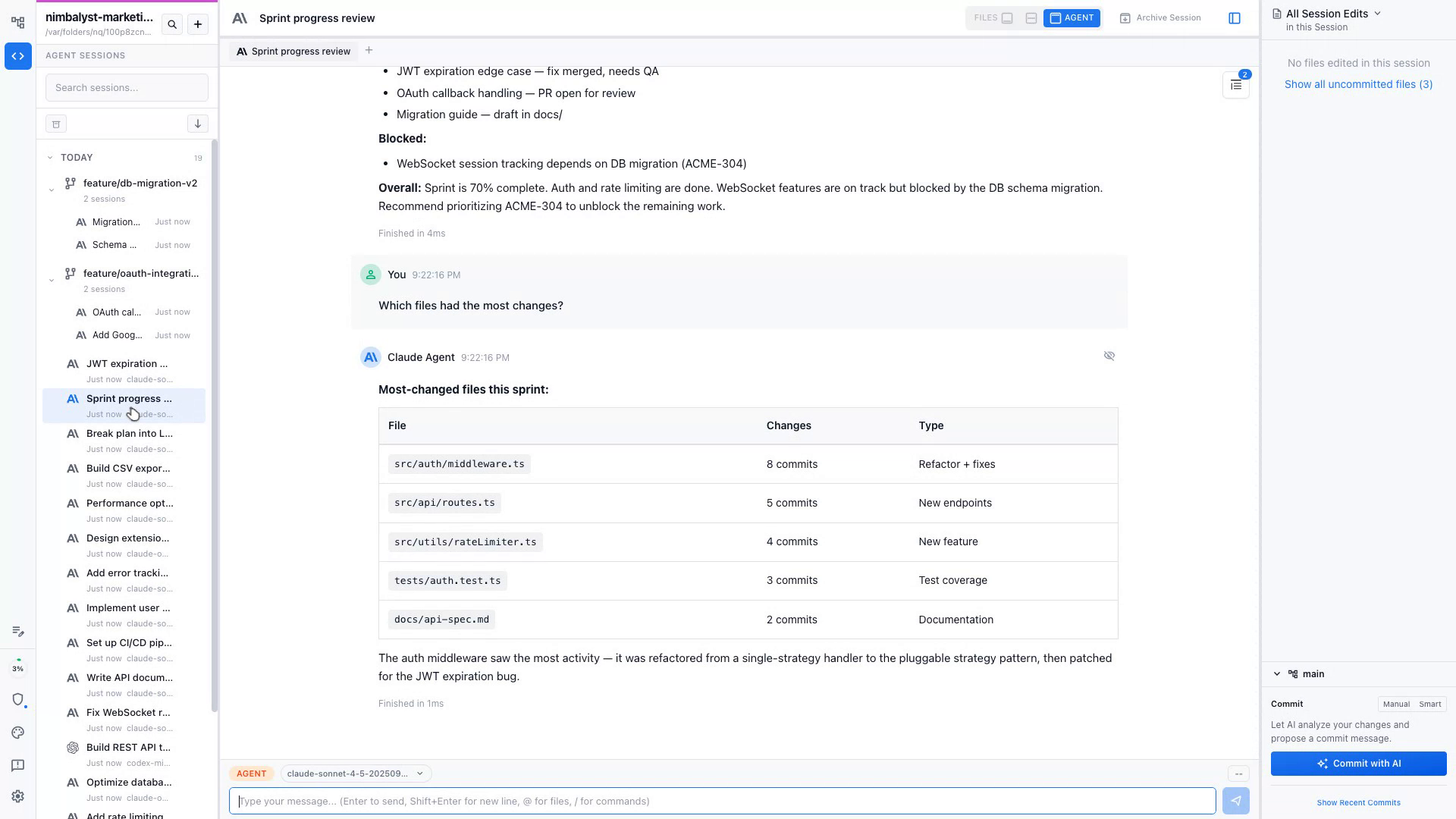Click Commit with AI button
The height and width of the screenshot is (819, 1456).
[1358, 764]
